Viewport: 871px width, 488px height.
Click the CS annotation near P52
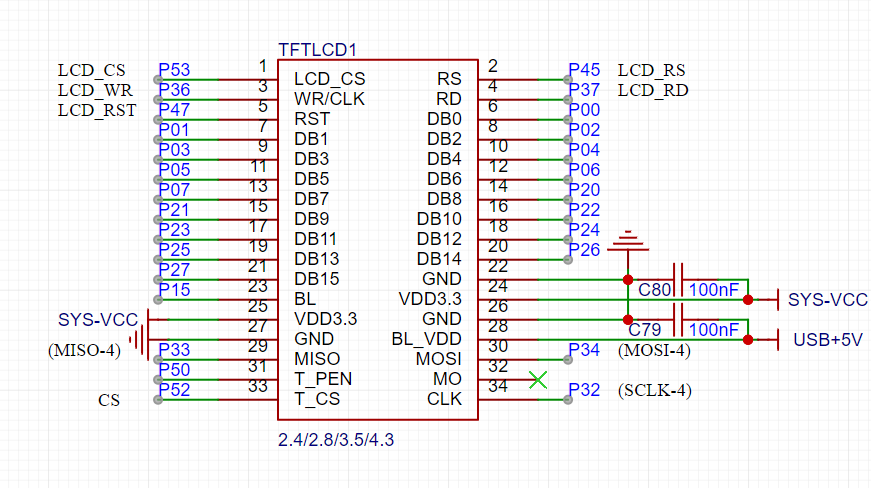coord(109,400)
